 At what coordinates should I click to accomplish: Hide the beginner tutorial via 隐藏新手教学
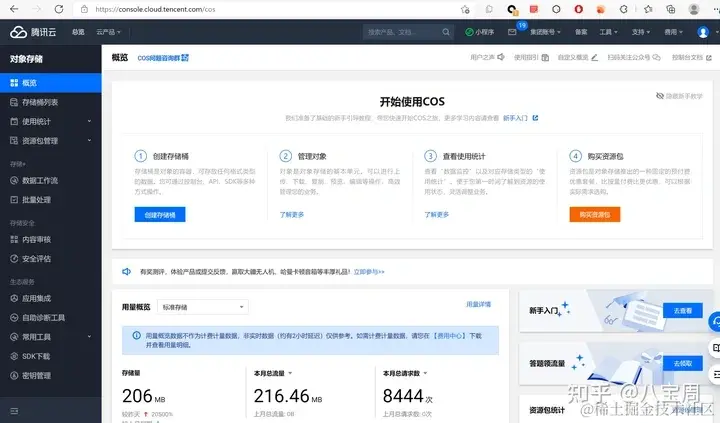pos(679,96)
